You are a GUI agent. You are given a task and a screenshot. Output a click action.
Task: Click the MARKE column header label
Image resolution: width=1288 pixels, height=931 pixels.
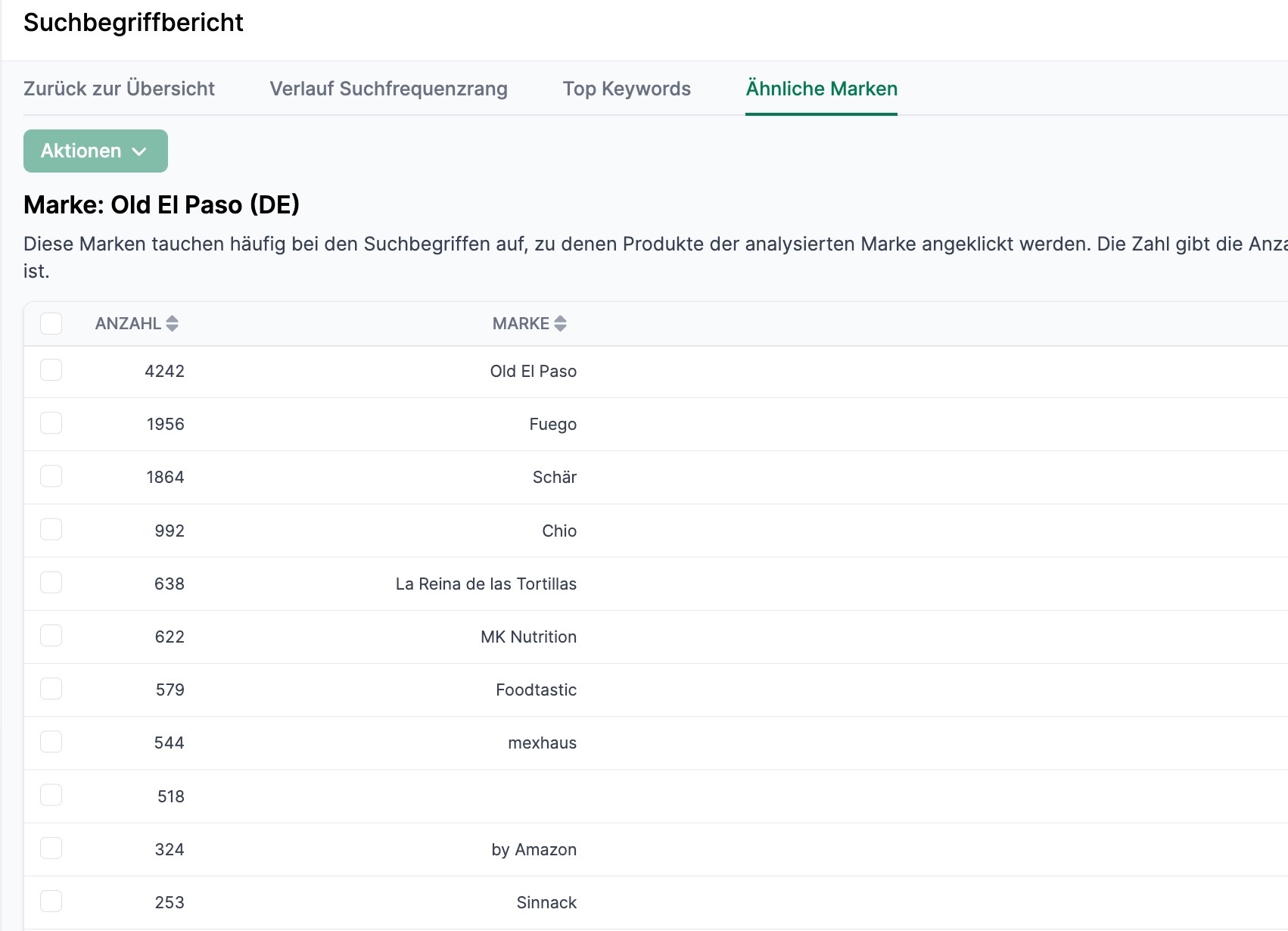click(x=521, y=324)
